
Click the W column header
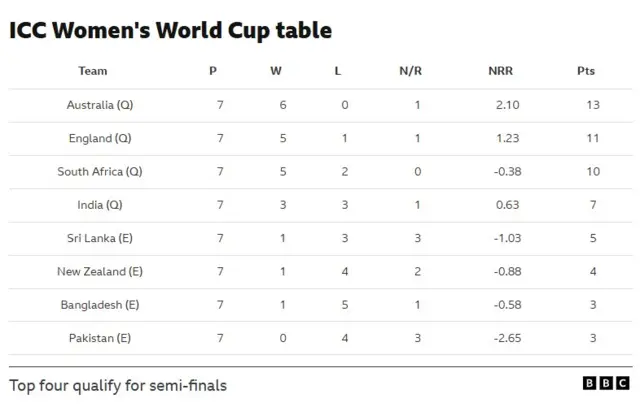(276, 71)
